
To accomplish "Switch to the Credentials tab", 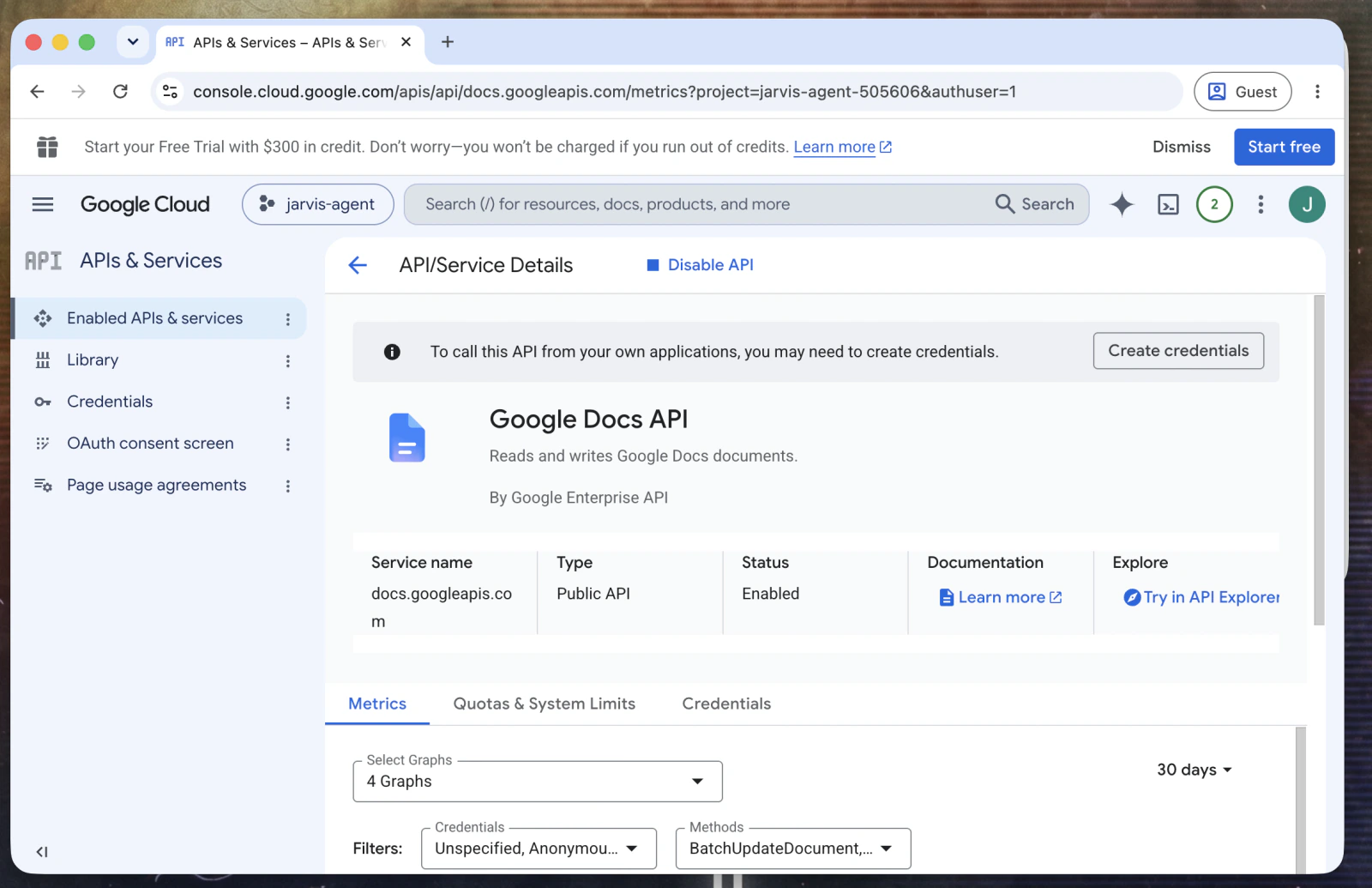I will (726, 704).
